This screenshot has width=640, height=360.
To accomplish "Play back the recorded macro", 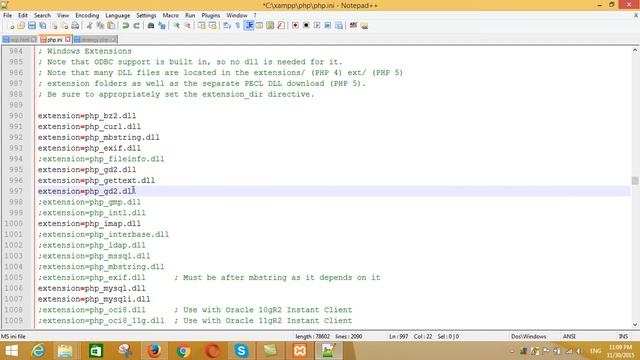I will (x=317, y=26).
